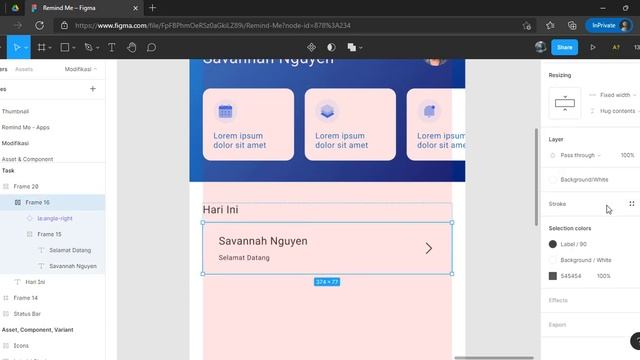
Task: Open Shape tool dropdown arrow
Action: [74, 48]
